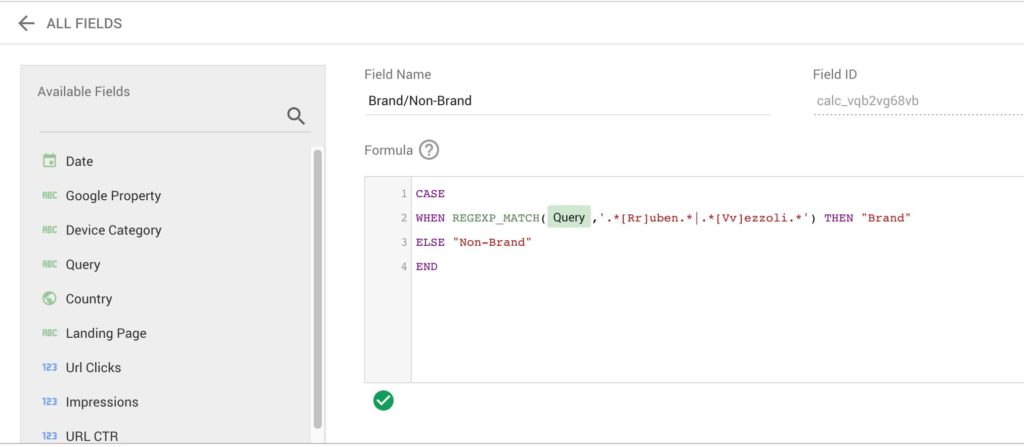
Task: Click the Formula help question mark icon
Action: tap(429, 150)
